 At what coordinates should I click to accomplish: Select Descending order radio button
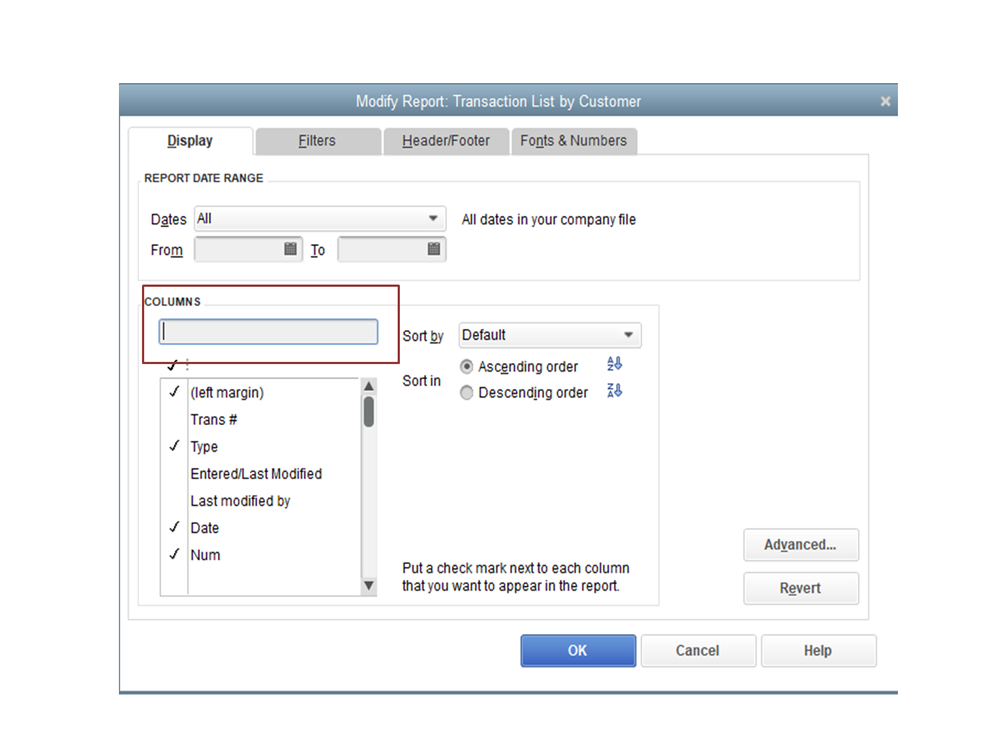coord(466,393)
